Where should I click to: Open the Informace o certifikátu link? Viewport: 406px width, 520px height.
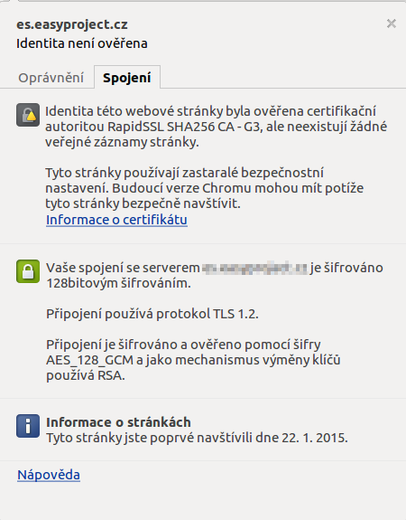point(117,220)
